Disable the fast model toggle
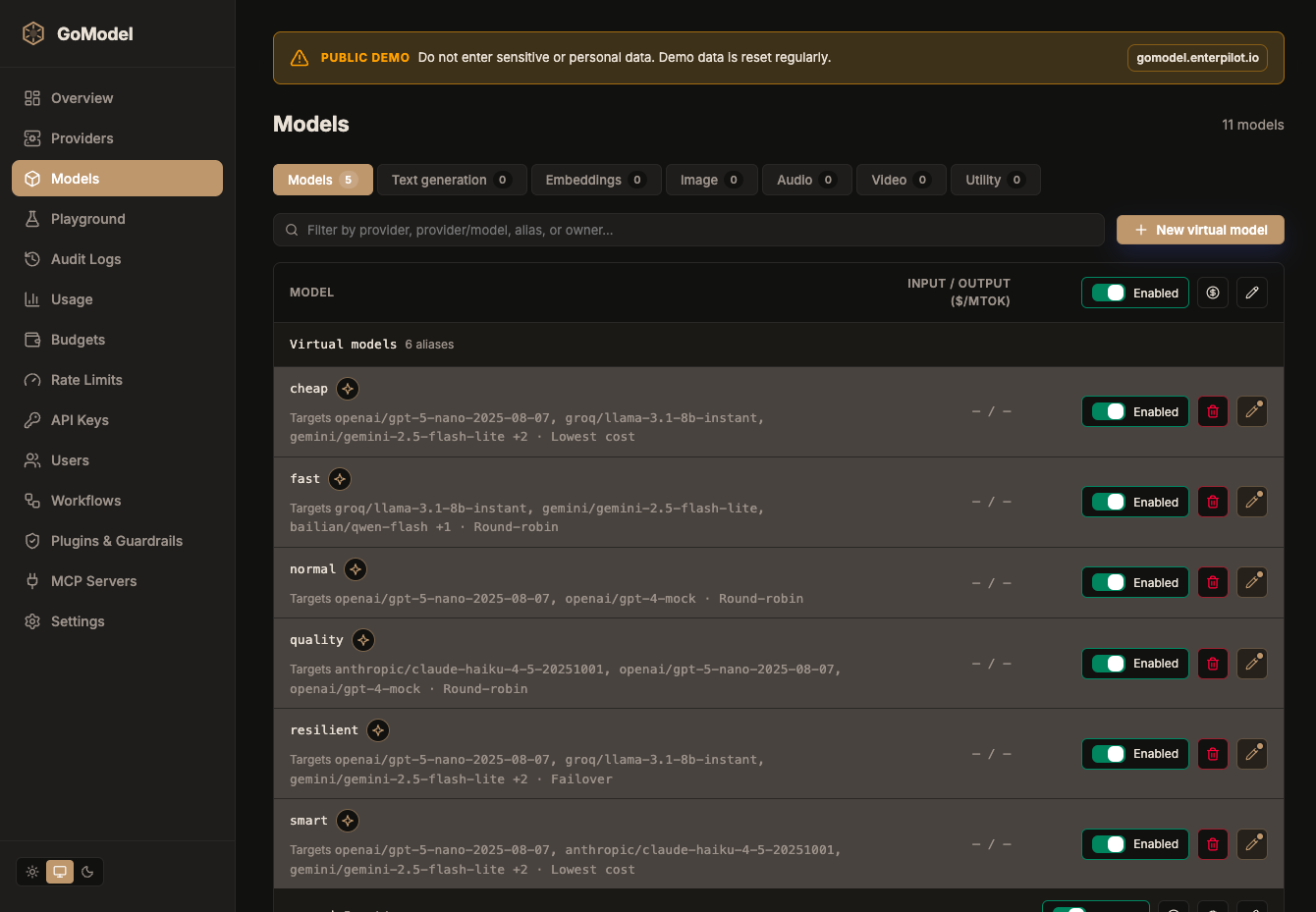1316x912 pixels. 1135,503
